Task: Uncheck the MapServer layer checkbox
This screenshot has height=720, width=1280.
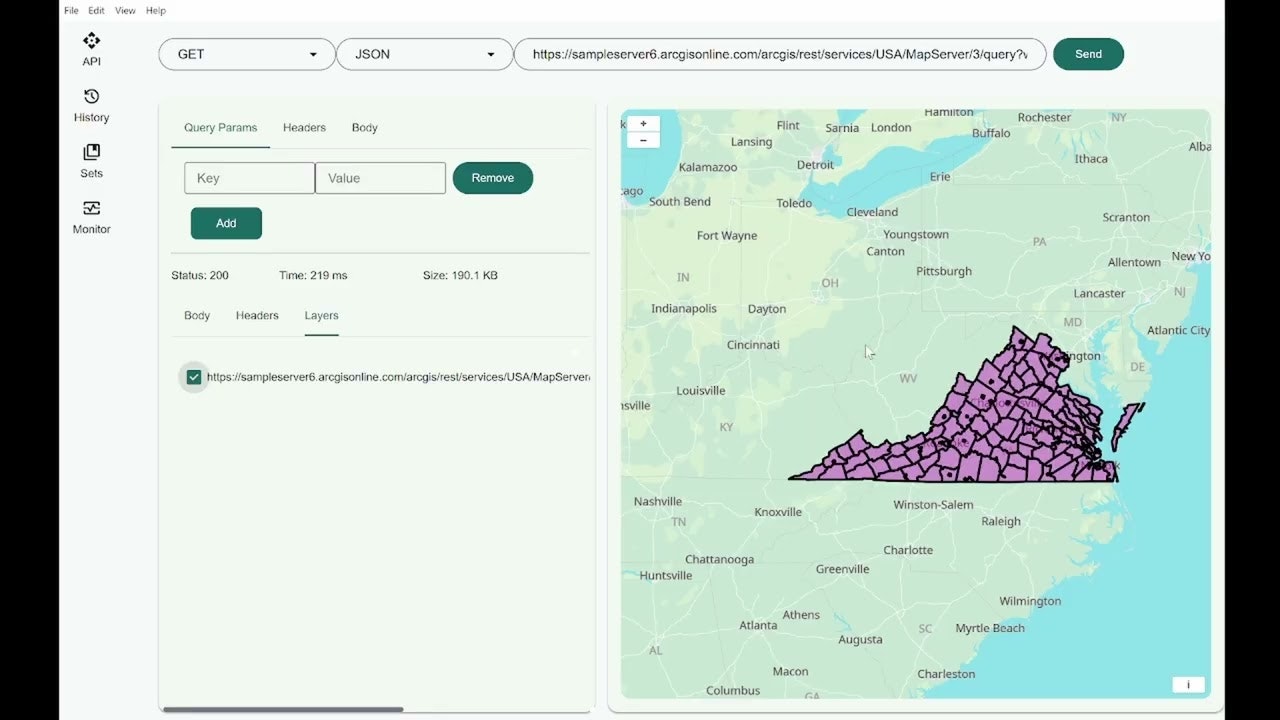Action: click(194, 377)
